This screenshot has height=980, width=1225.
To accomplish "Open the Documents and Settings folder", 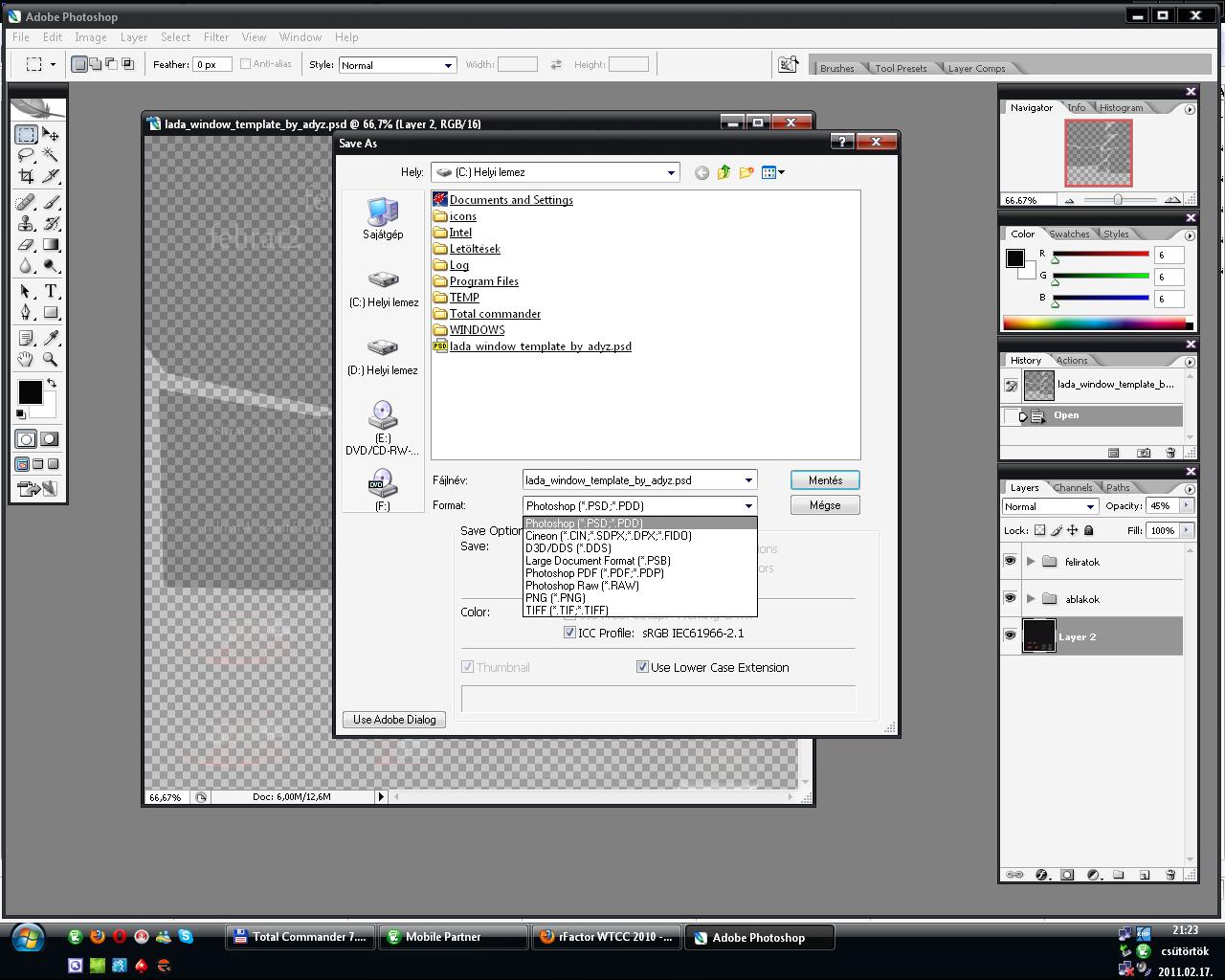I will tap(511, 200).
